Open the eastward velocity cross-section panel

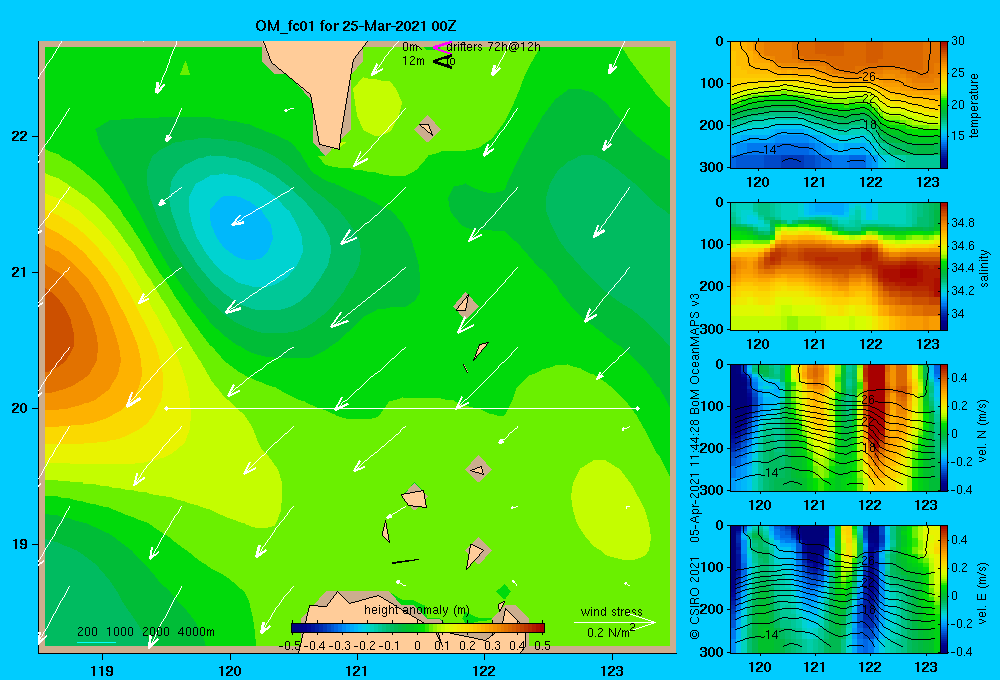(835, 589)
